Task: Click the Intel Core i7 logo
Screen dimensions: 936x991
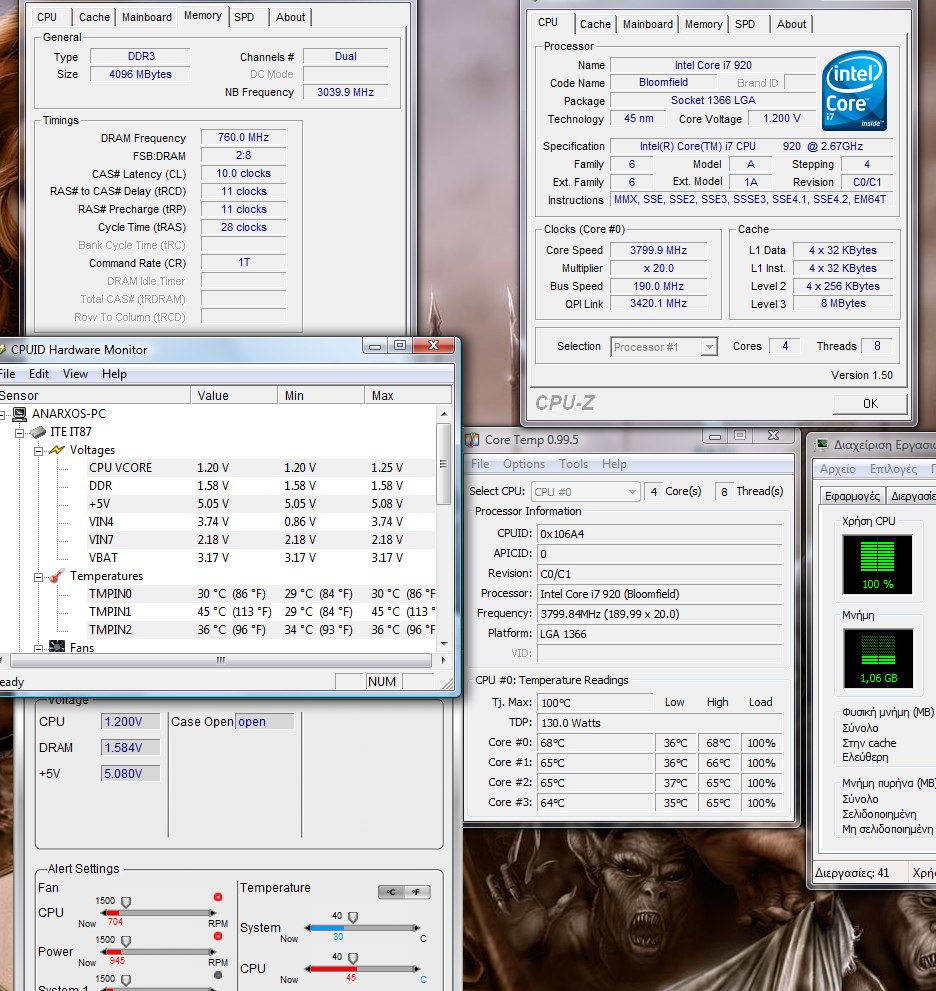Action: [854, 91]
